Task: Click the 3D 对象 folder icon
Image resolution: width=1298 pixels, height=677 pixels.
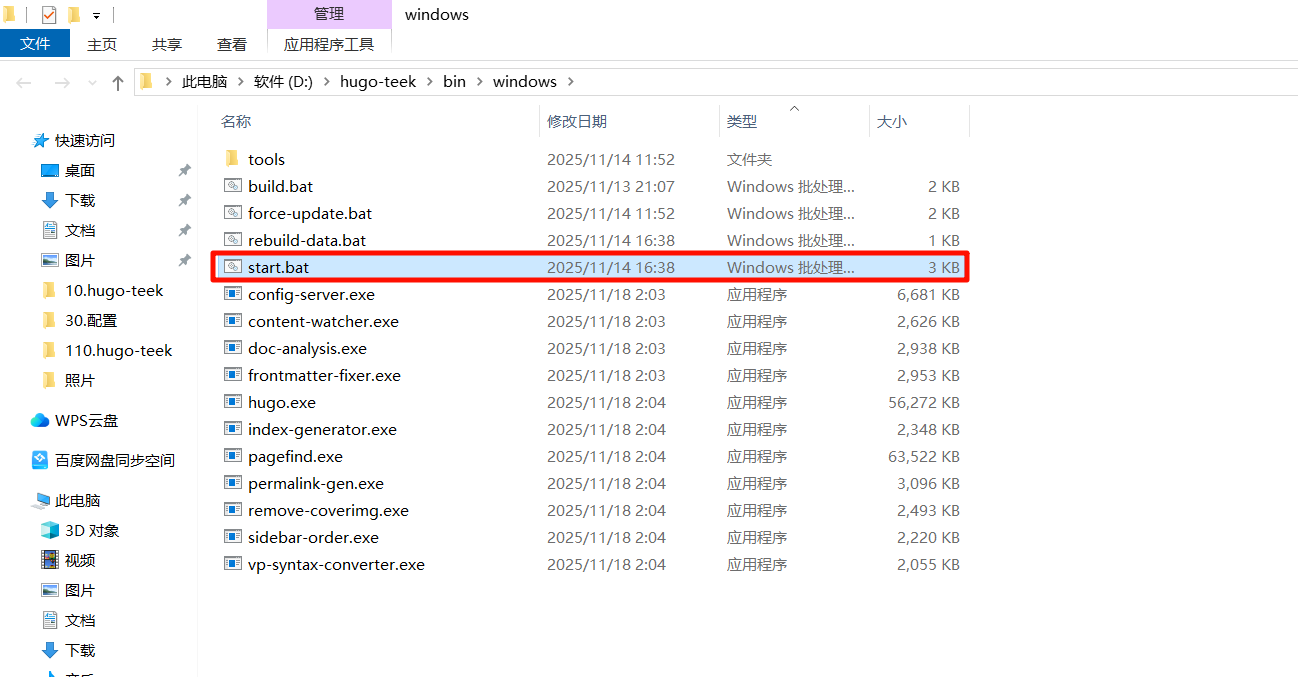Action: [50, 530]
